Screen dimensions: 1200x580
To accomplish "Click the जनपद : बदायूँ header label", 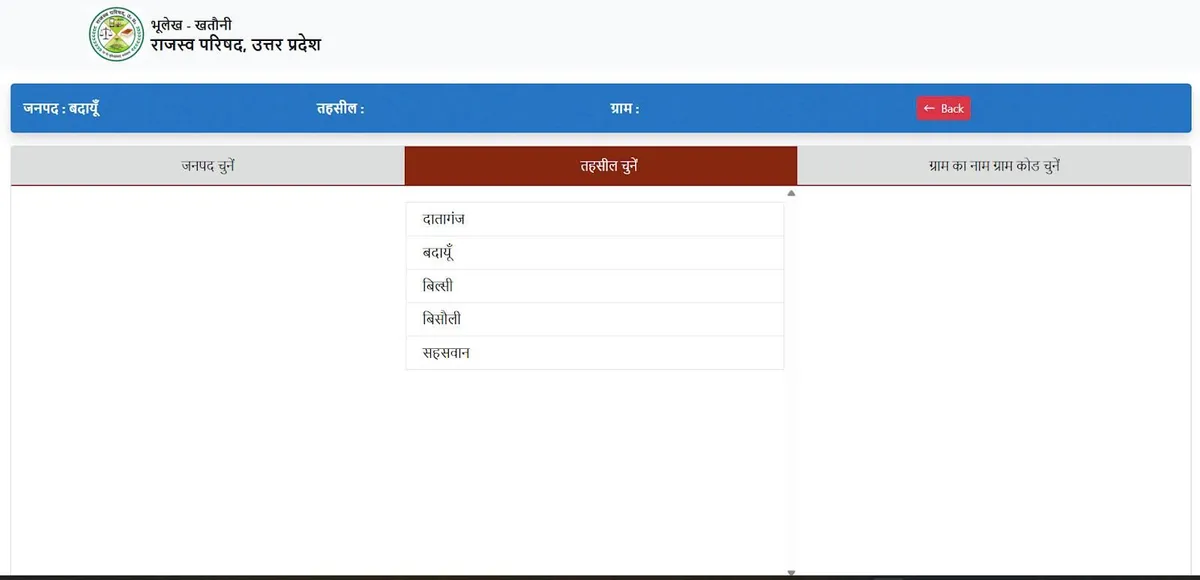I will tap(61, 108).
